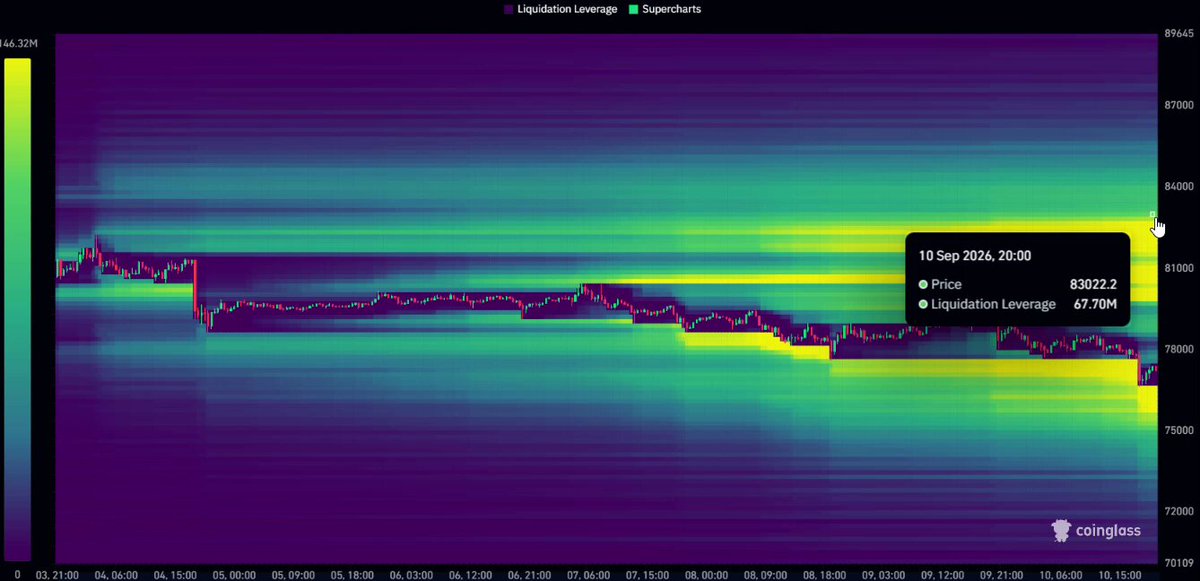This screenshot has height=581, width=1200.
Task: Toggle the Liquidation Leverage legend item
Action: (x=559, y=9)
